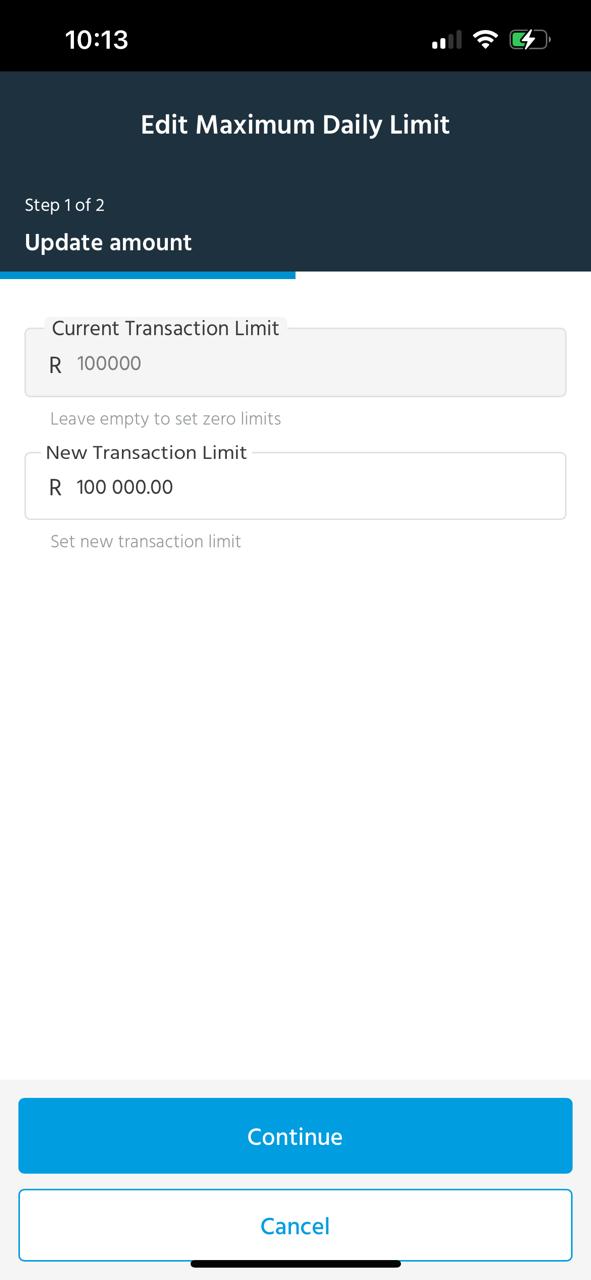
Task: Tap the cellular signal strength icon
Action: 446,41
